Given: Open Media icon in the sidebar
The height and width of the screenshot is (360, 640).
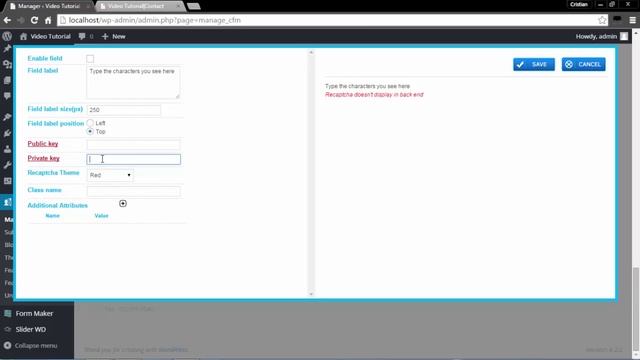Looking at the screenshot, I should 7,64.
